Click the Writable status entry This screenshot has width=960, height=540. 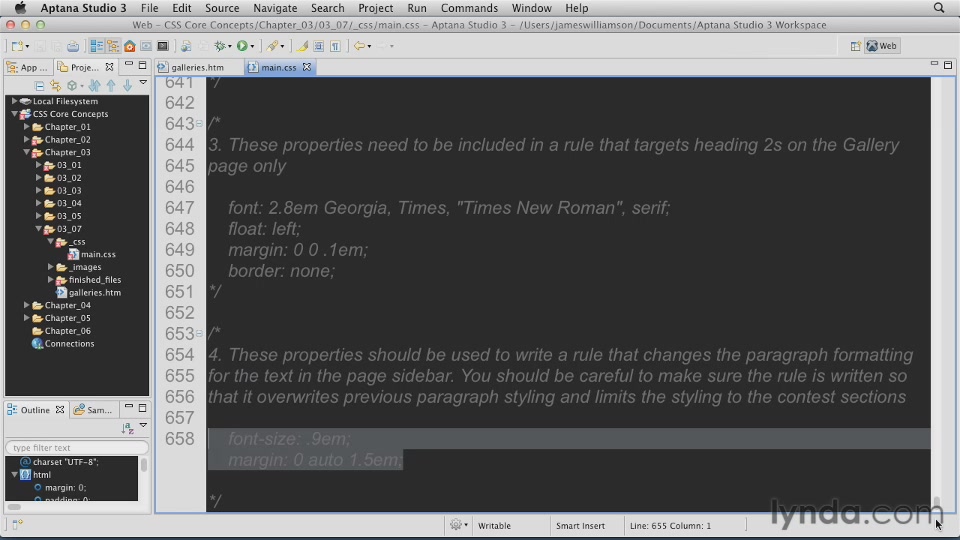(494, 525)
